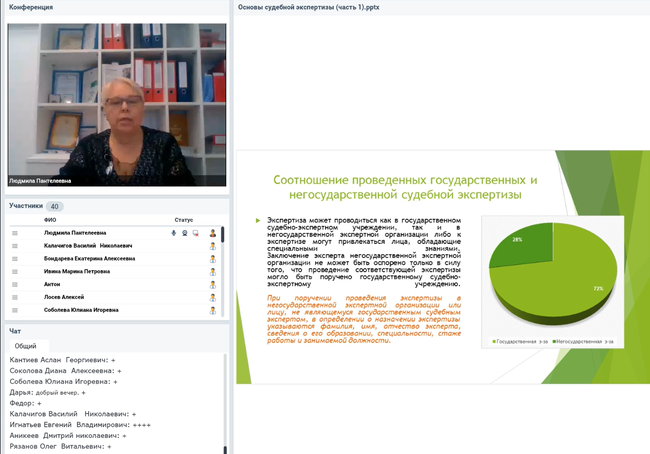Switch to the Общий chat tab
The width and height of the screenshot is (650, 454).
[25, 345]
